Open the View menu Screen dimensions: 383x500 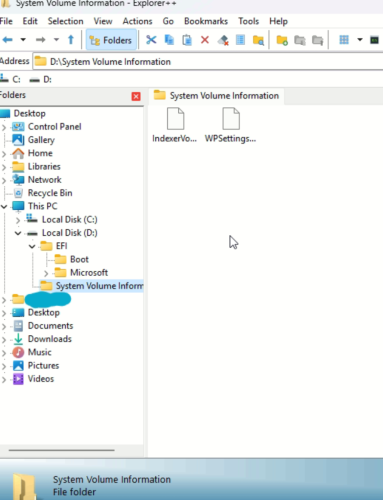[103, 21]
